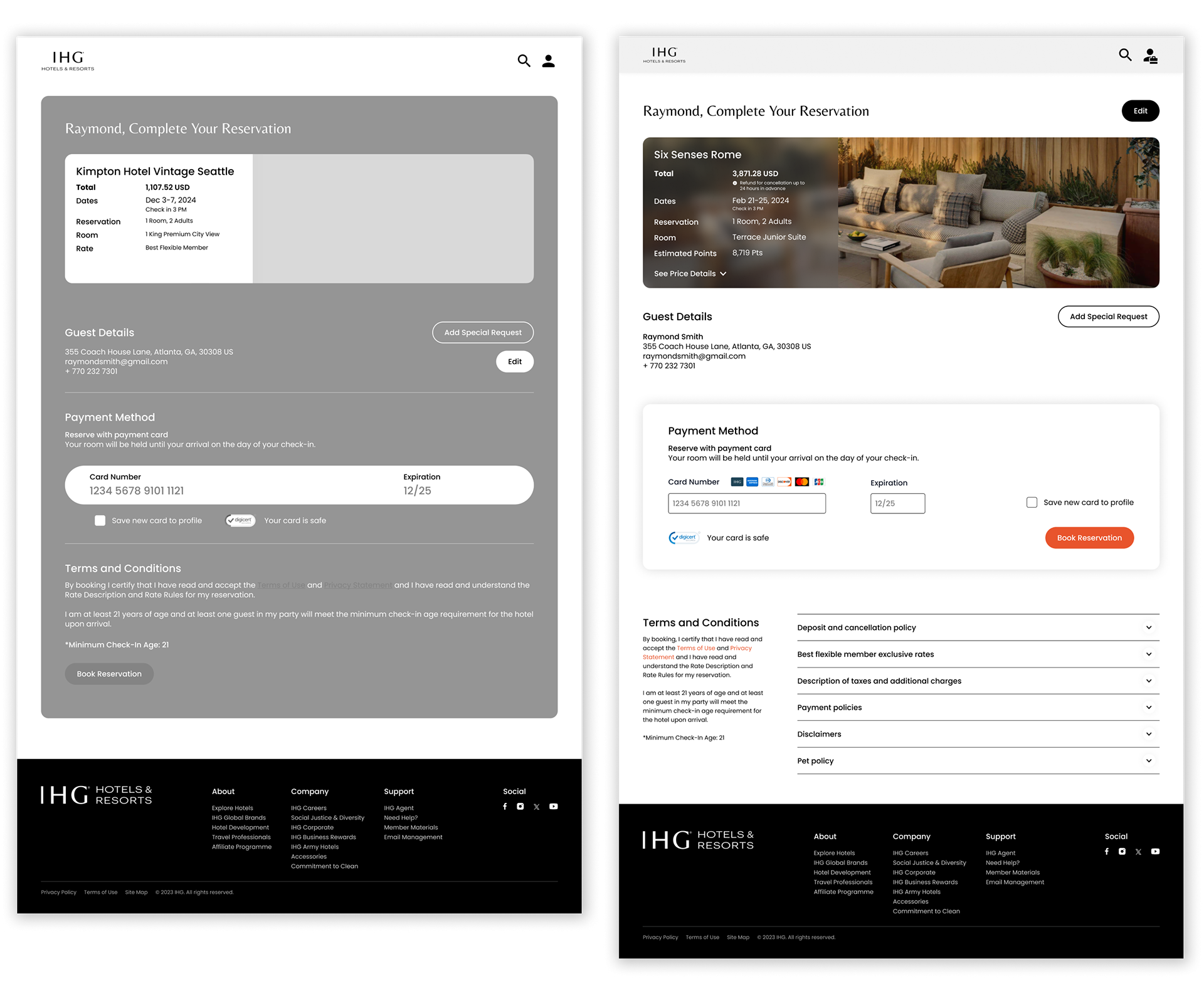Click the search magnifier in the right design header
1204x996 pixels.
pyautogui.click(x=1126, y=55)
